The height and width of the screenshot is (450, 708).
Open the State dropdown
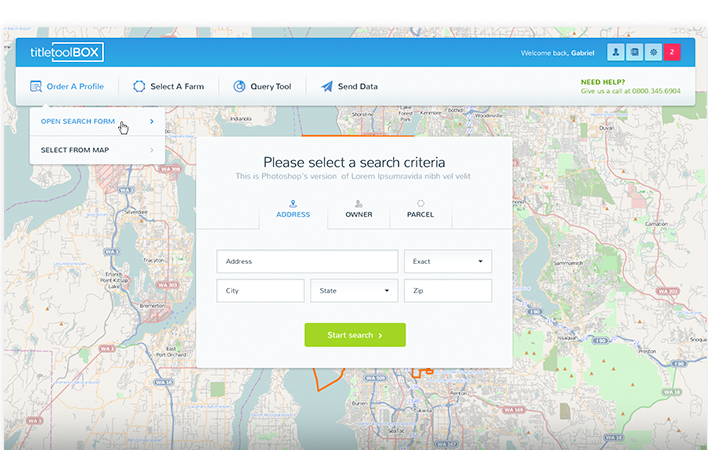pos(354,291)
